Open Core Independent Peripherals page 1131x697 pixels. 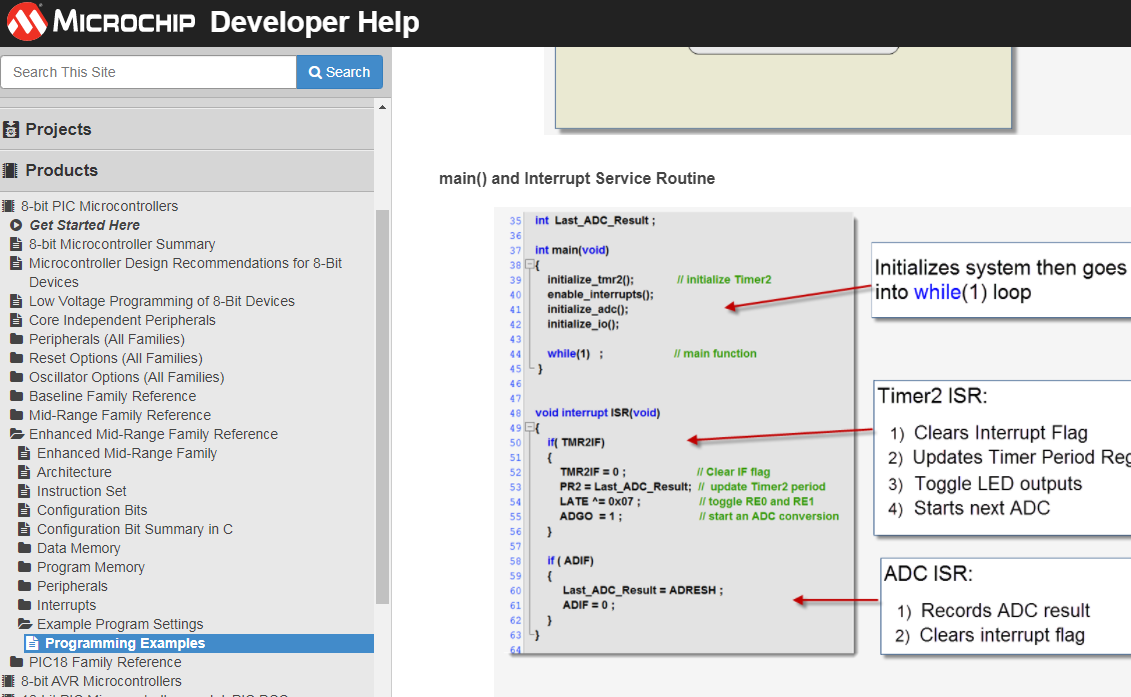pyautogui.click(x=122, y=320)
